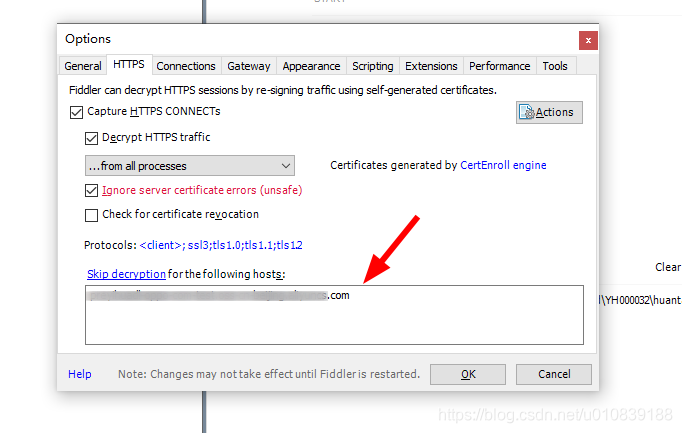Image resolution: width=682 pixels, height=433 pixels.
Task: Open the Help link
Action: (80, 374)
